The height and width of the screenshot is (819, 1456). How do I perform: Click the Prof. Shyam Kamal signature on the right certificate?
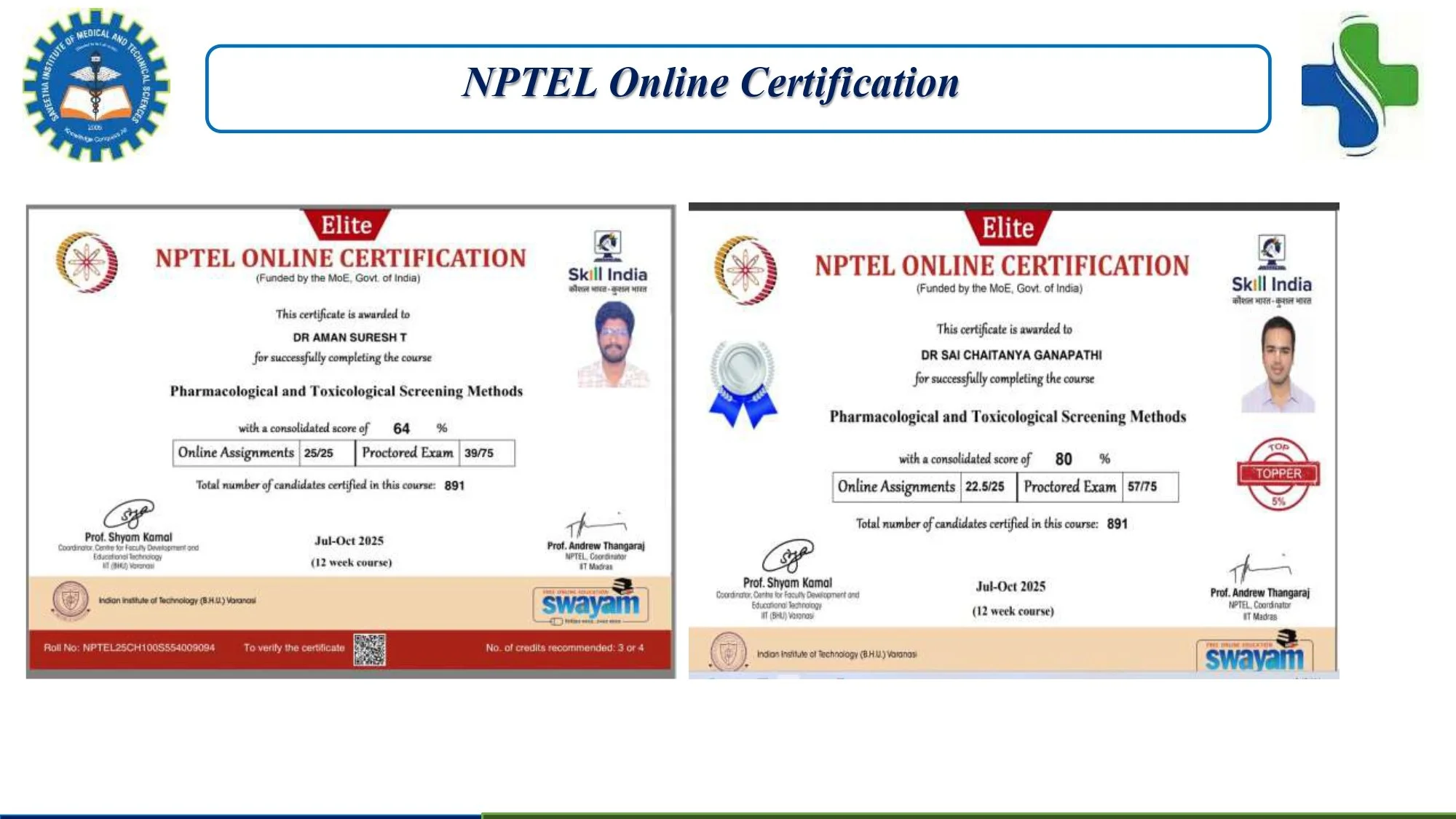788,556
